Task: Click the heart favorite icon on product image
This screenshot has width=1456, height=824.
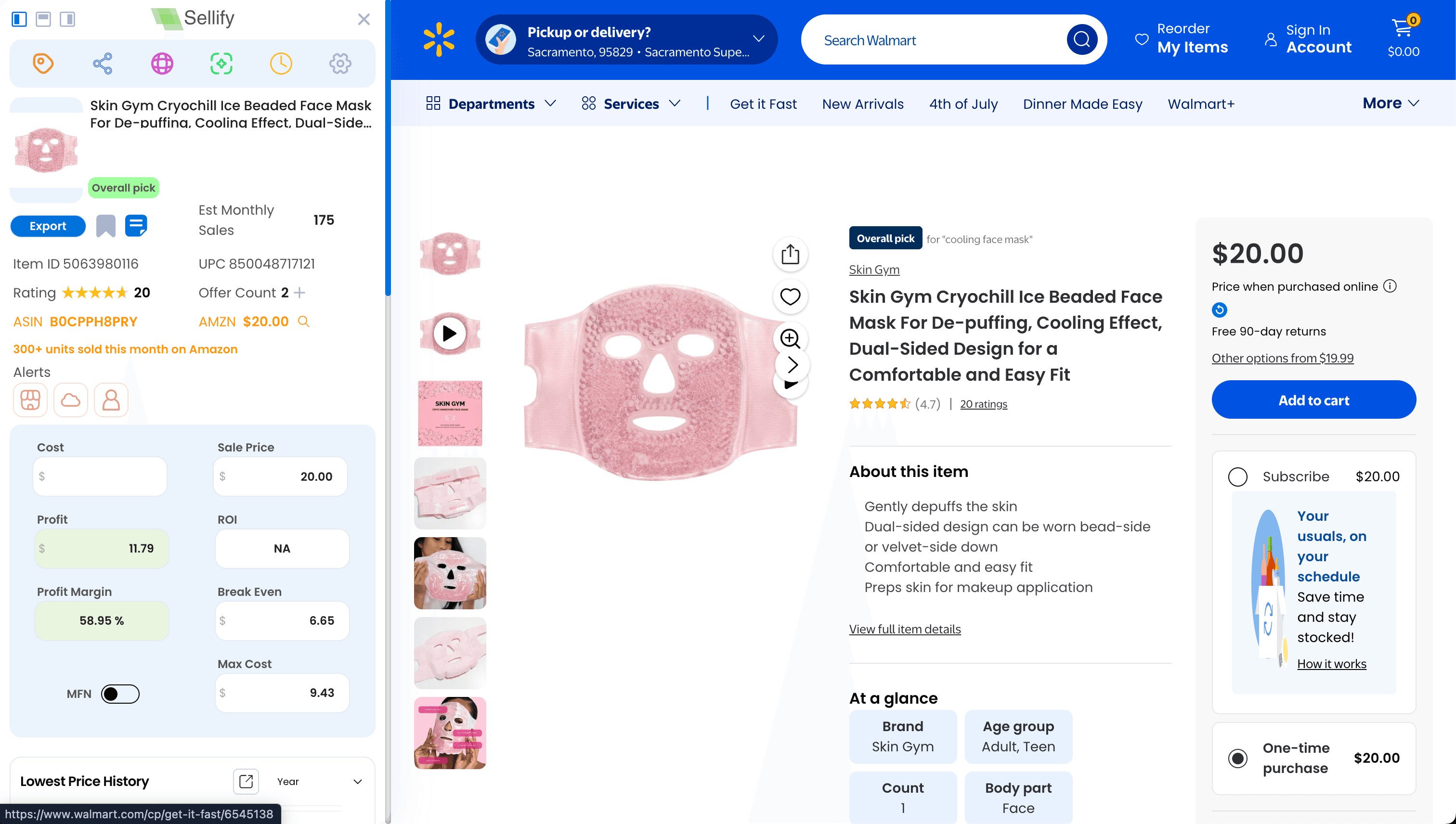Action: tap(790, 296)
